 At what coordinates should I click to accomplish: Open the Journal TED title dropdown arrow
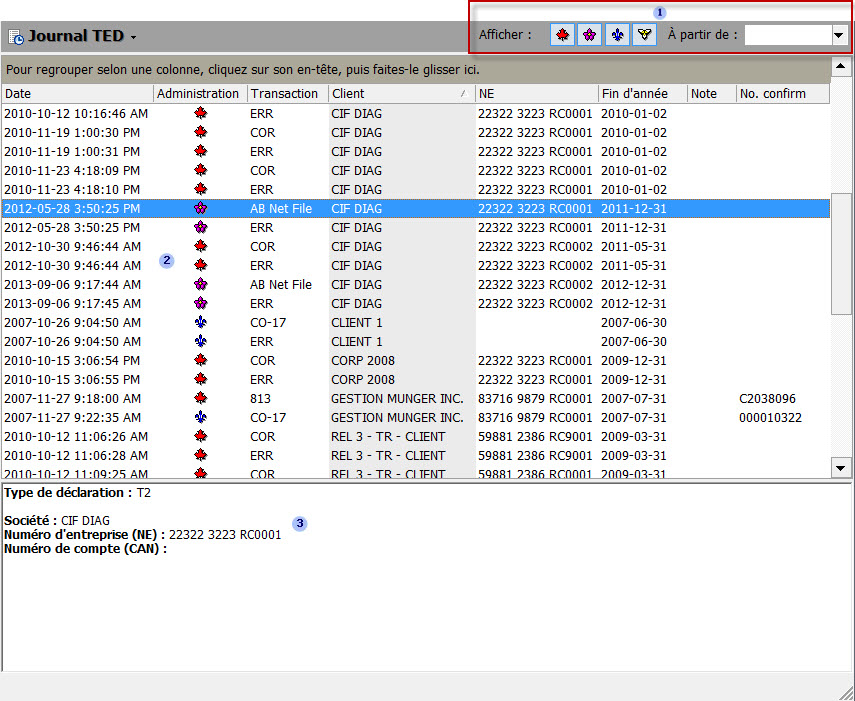tap(133, 38)
